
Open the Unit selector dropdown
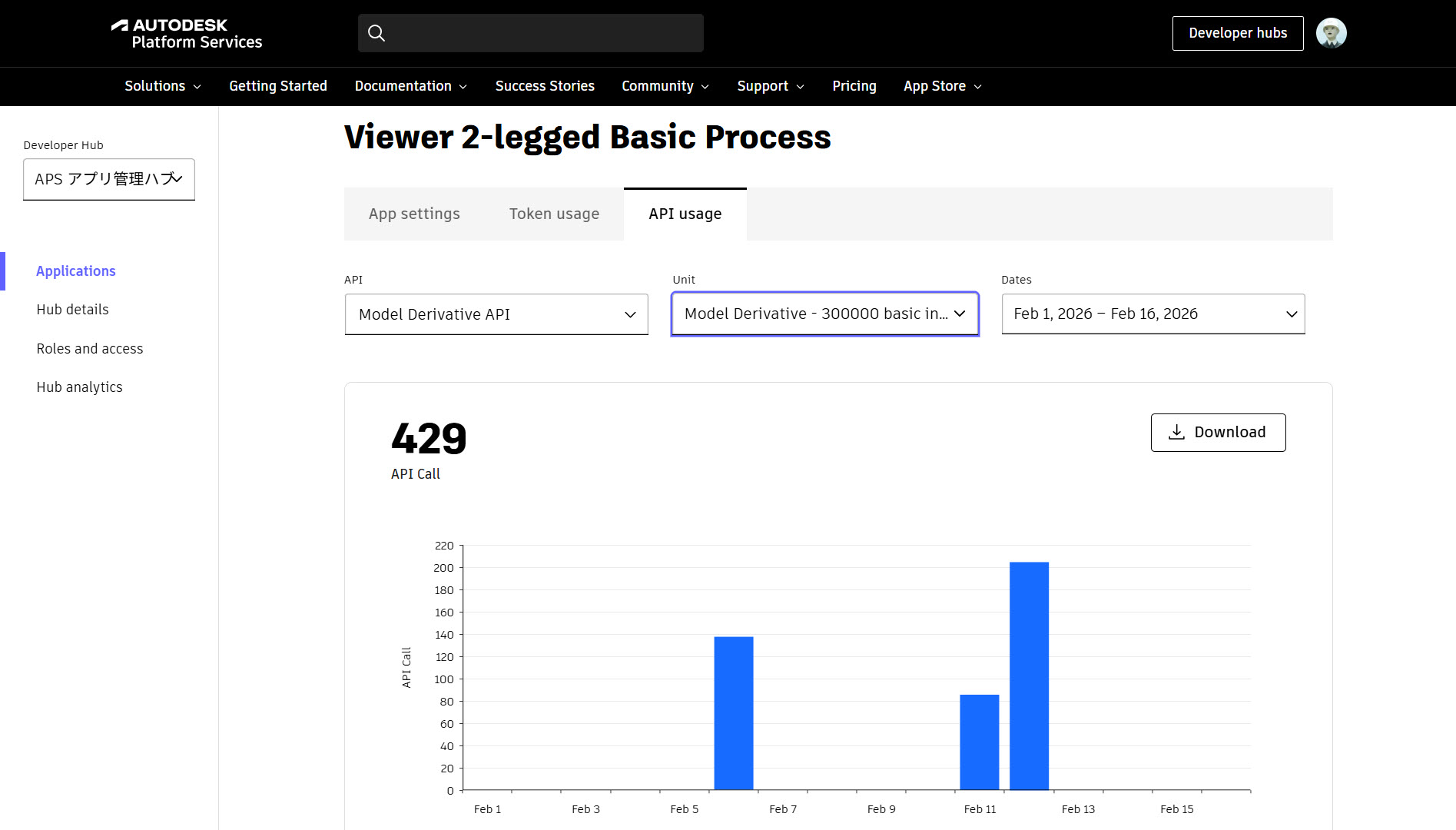click(825, 314)
